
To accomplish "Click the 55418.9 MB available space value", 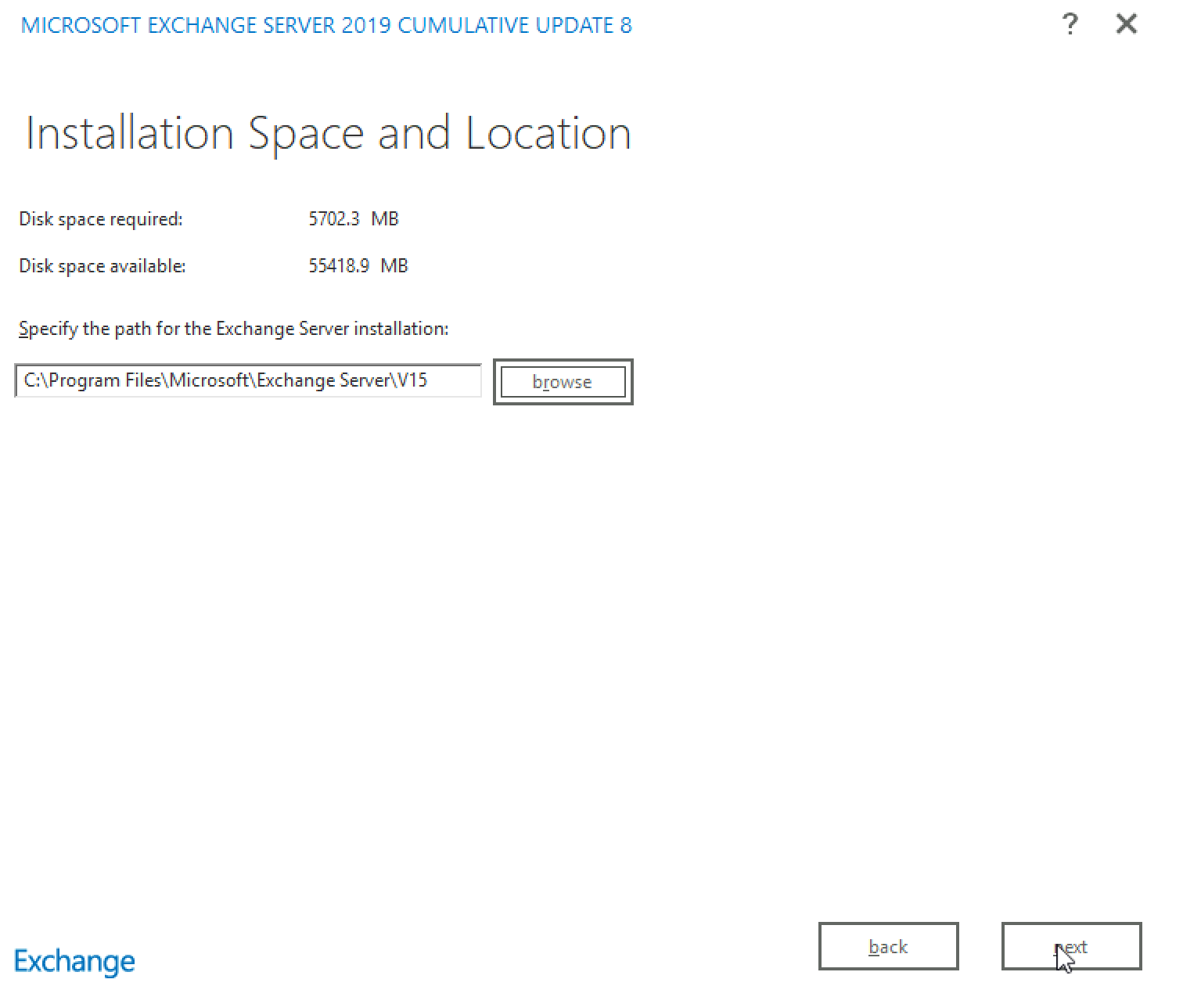I will click(x=358, y=266).
